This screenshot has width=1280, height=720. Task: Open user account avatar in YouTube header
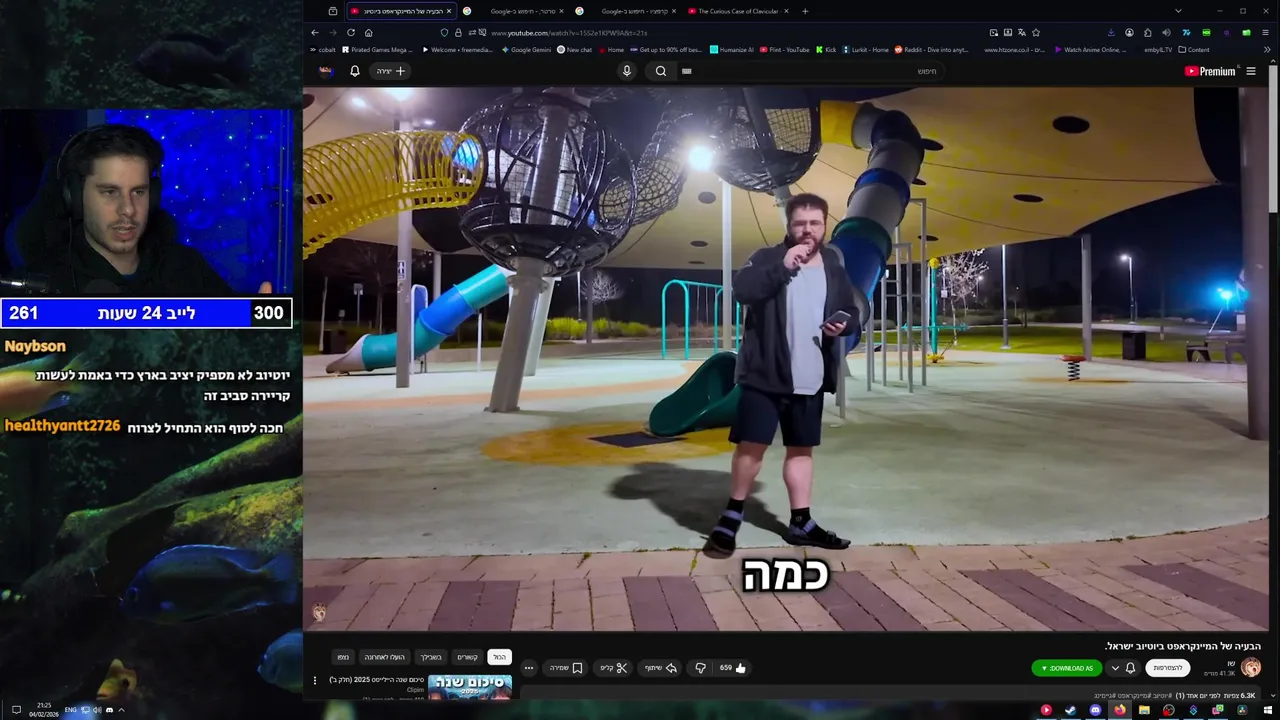click(326, 71)
